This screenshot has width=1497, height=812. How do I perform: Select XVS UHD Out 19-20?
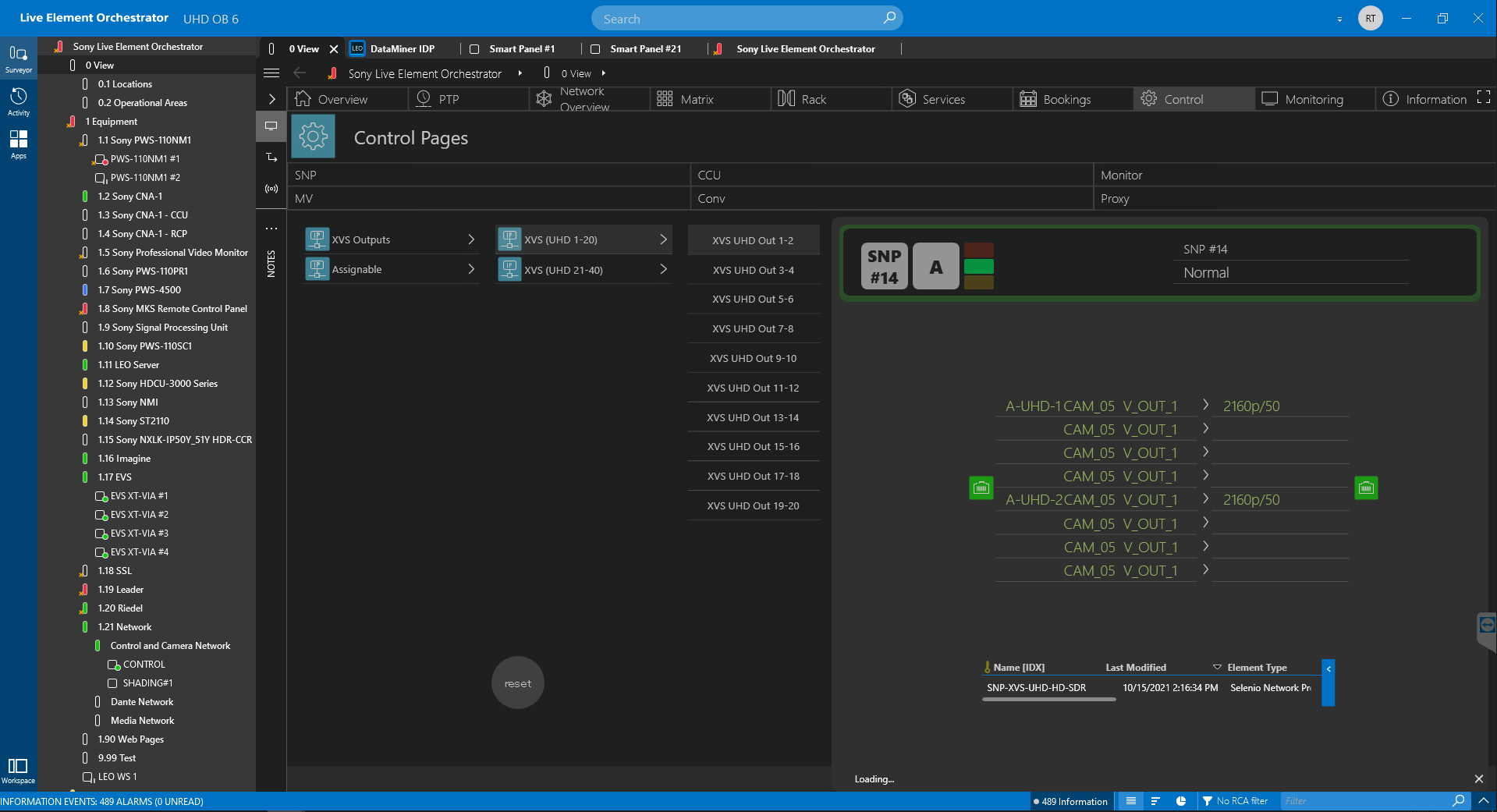tap(754, 505)
